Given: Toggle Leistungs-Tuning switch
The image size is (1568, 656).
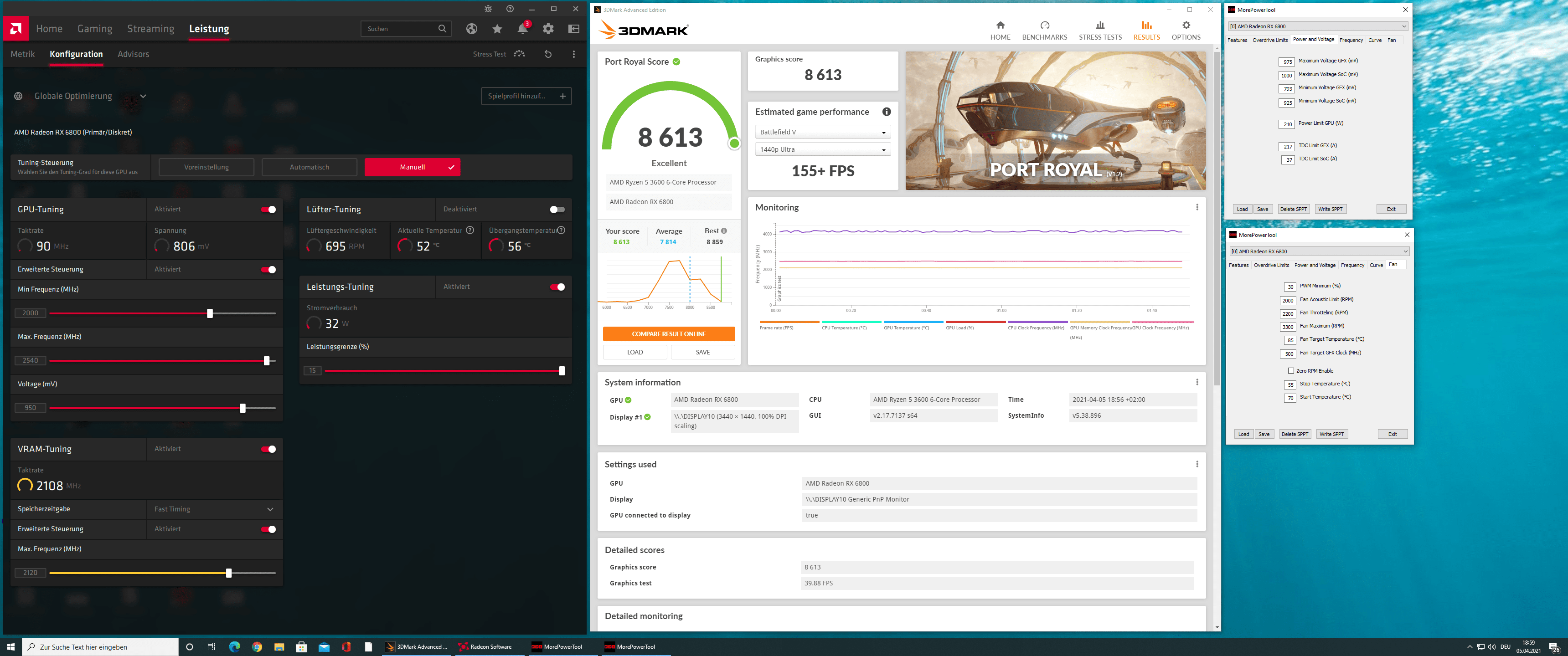Looking at the screenshot, I should coord(557,287).
